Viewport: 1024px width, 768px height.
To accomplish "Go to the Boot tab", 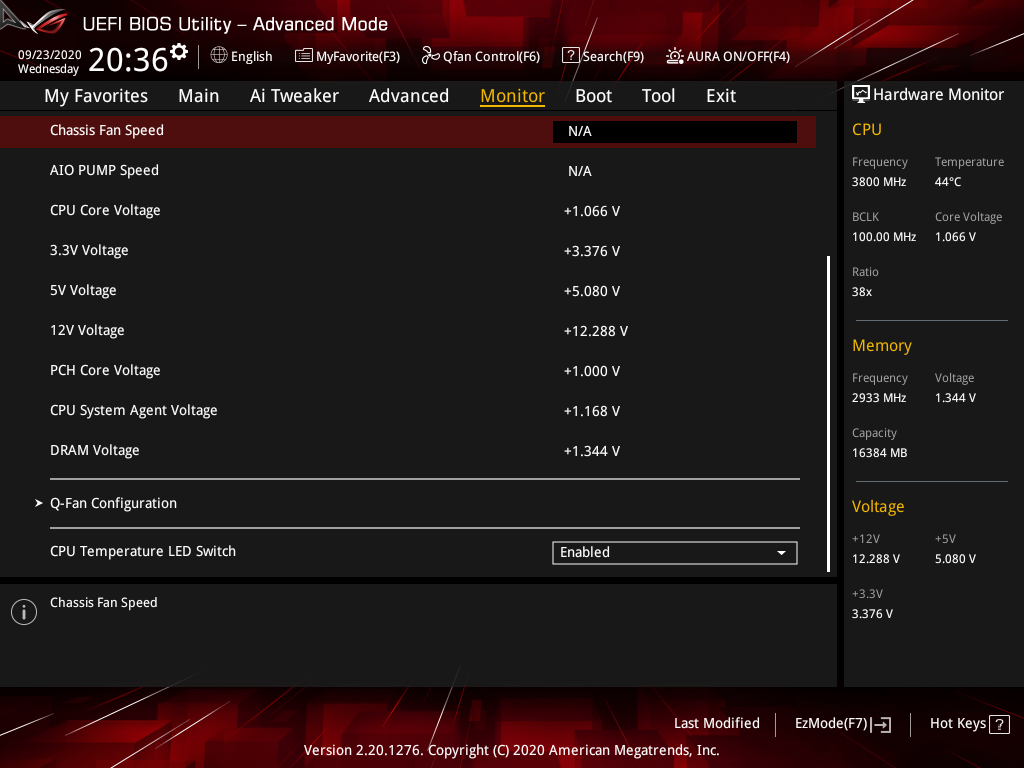I will [593, 96].
